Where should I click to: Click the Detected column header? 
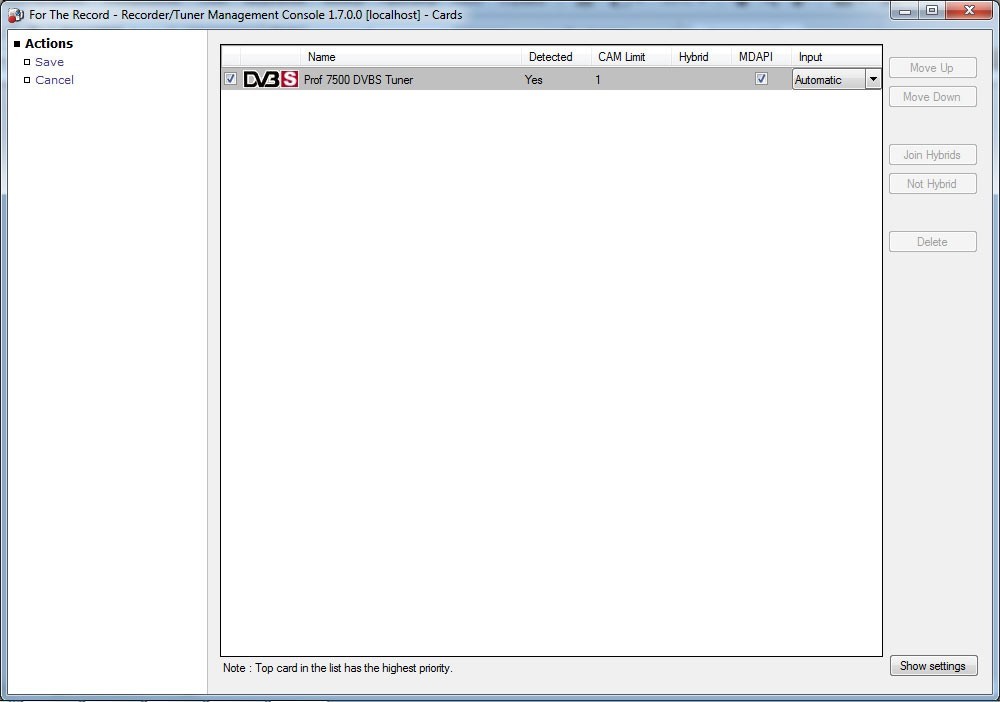tap(550, 57)
